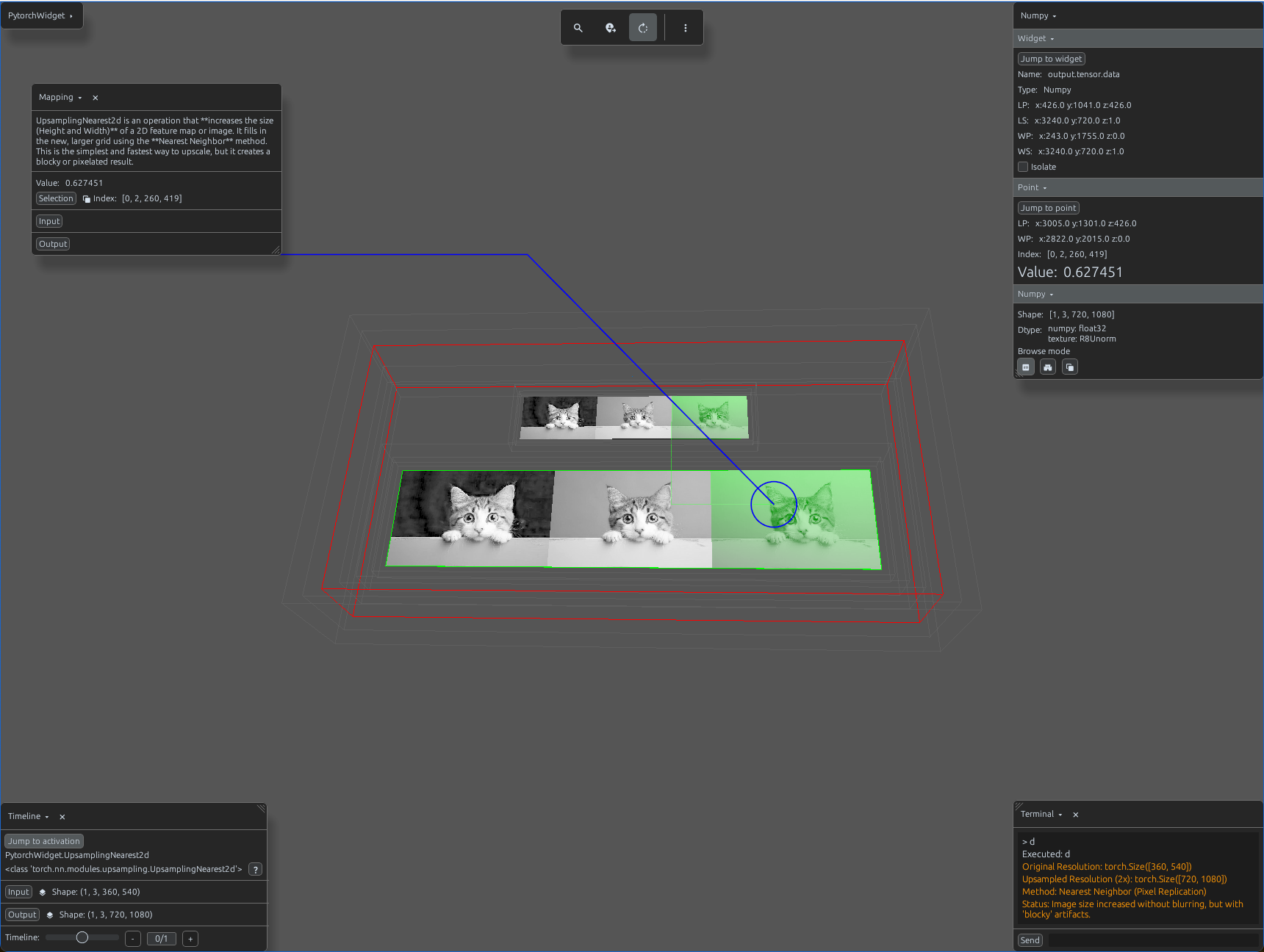Select the copy-stack Browse mode icon
Viewport: 1264px width, 952px height.
click(x=1070, y=367)
